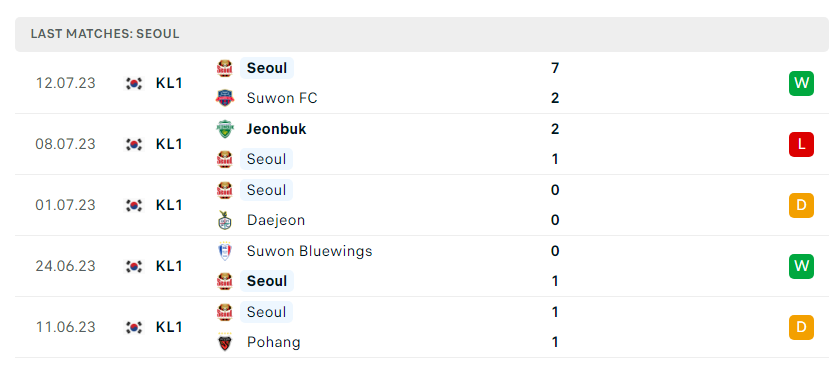The width and height of the screenshot is (835, 370).
Task: Click the Suwon Bluewings crest icon
Action: tap(225, 251)
